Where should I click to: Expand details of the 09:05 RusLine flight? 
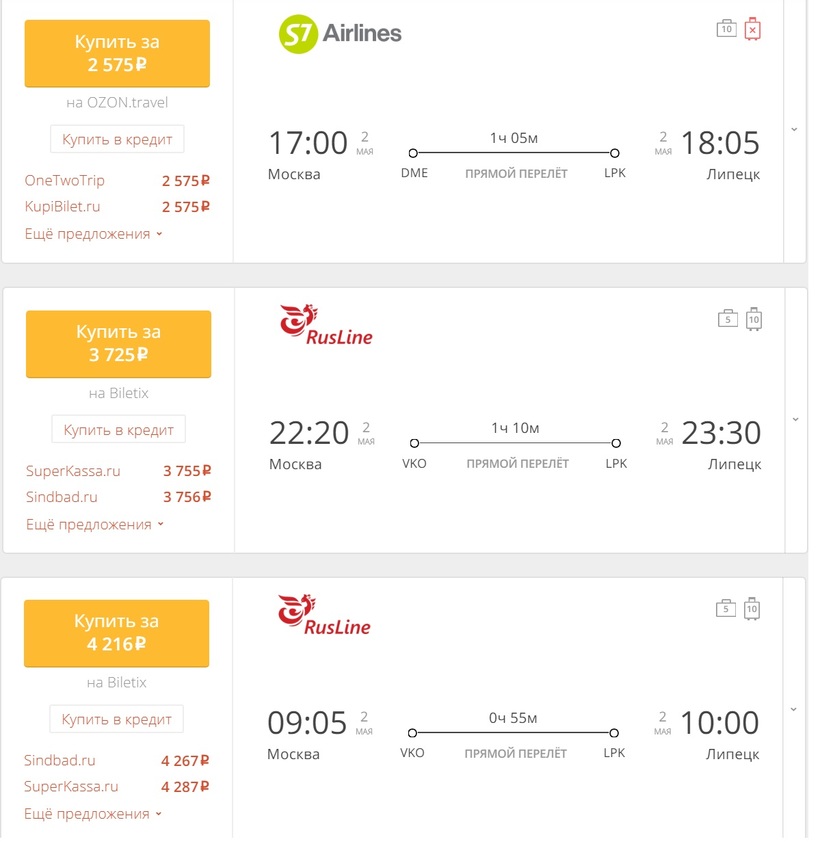(x=793, y=709)
